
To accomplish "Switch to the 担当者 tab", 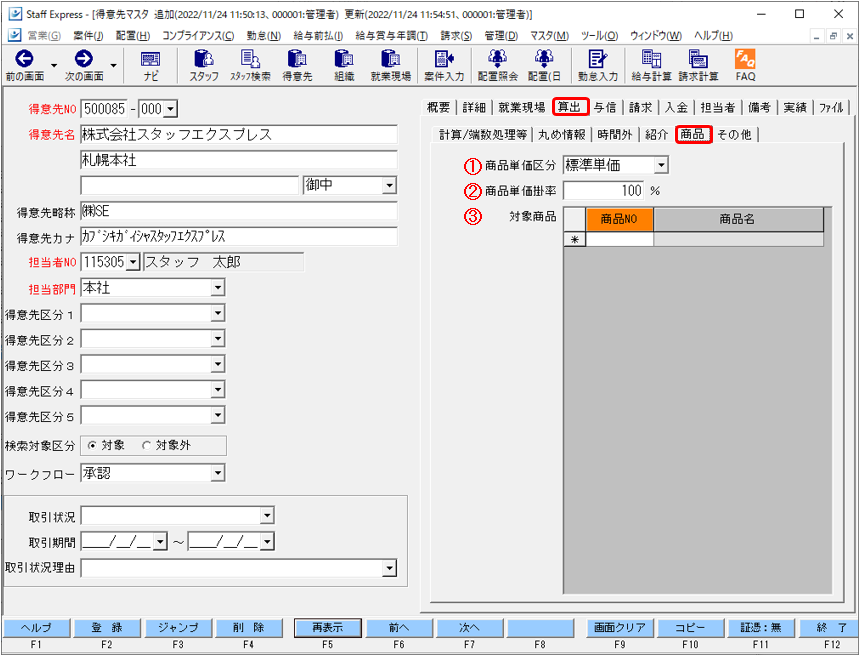I will pyautogui.click(x=718, y=107).
